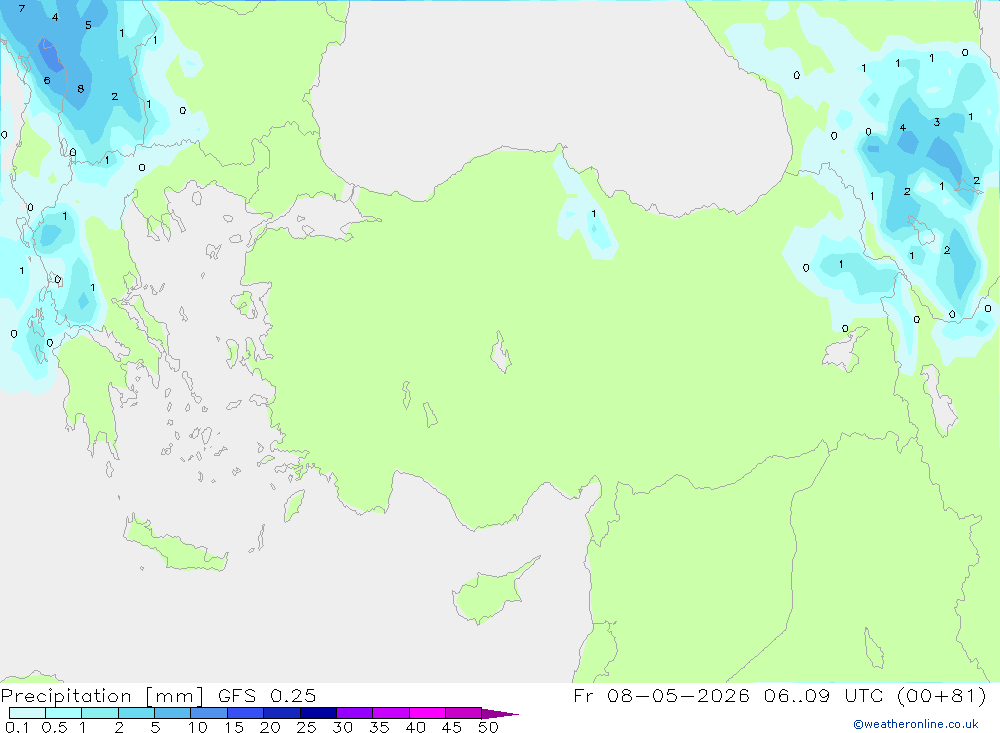Viewport: 1000px width, 733px height.
Task: Pick the 35–40 mm purple legend swatch
Action: click(390, 713)
